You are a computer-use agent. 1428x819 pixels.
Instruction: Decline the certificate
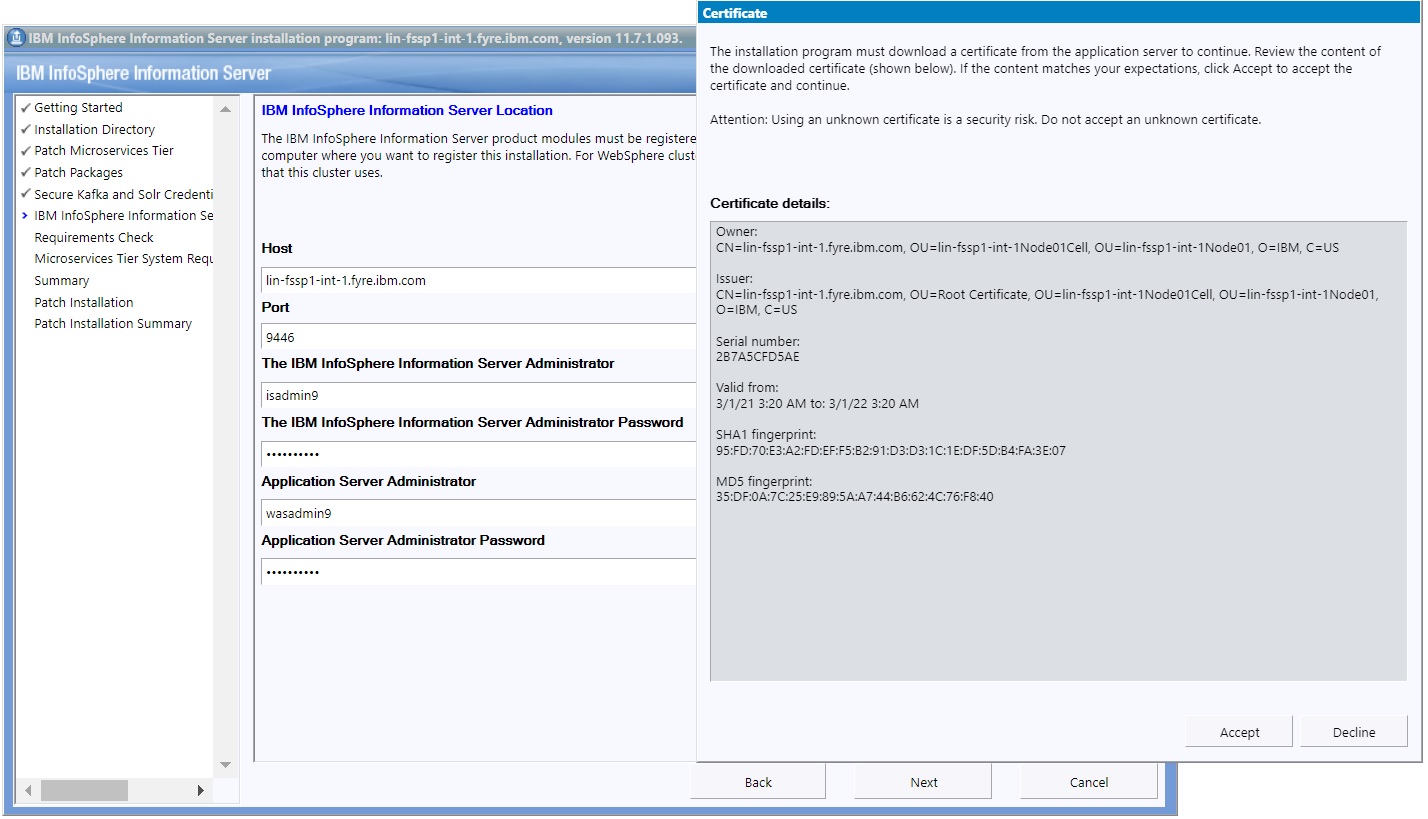[x=1353, y=732]
